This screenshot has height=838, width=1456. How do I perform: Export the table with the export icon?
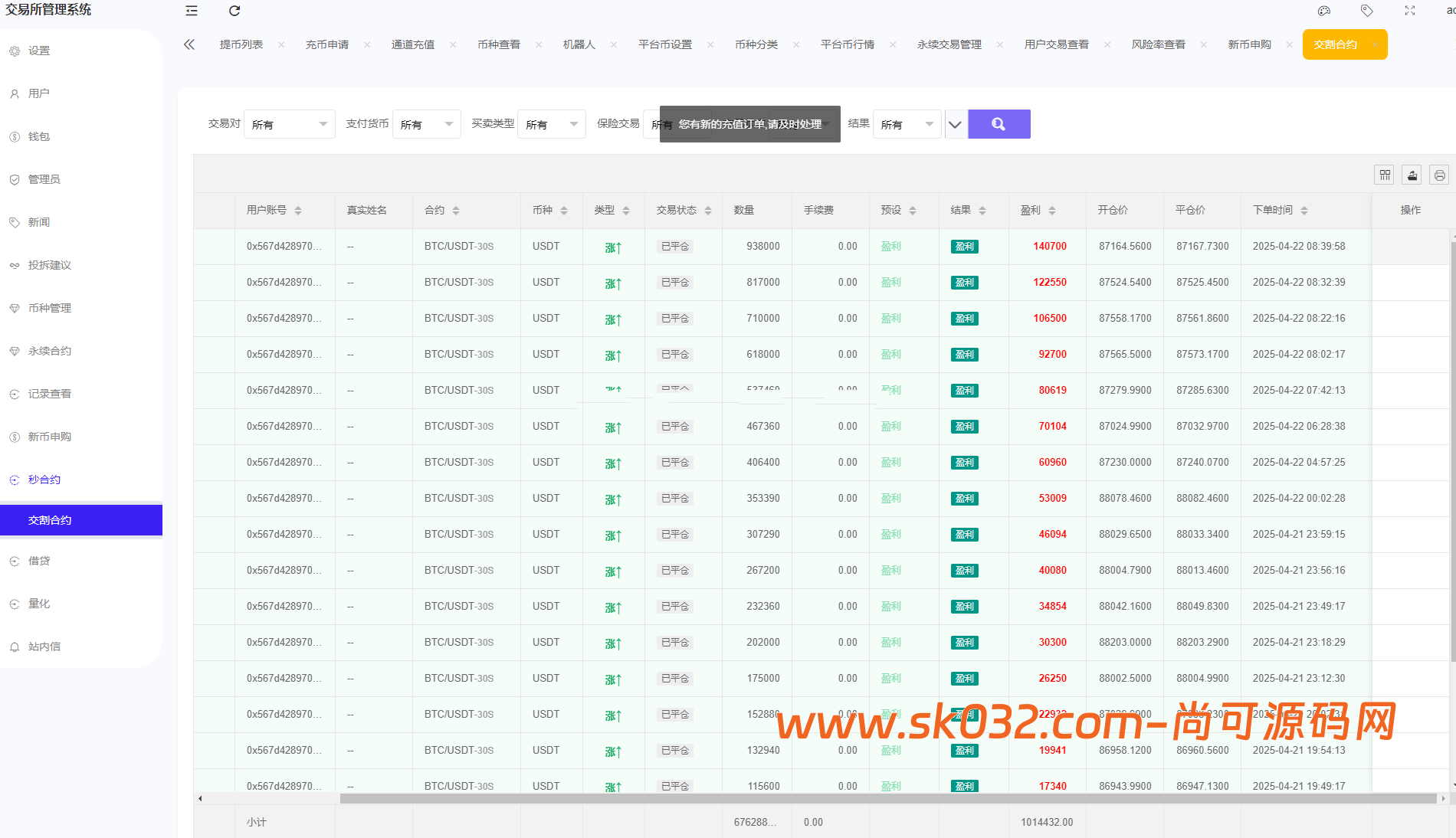pos(1412,175)
